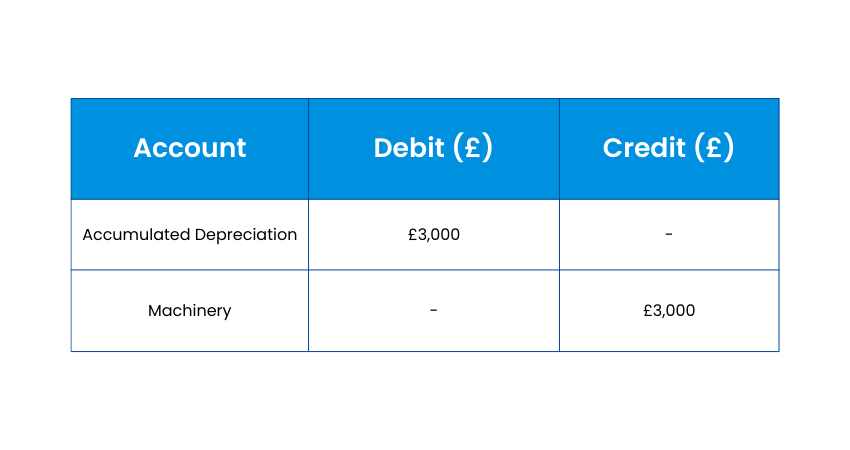The height and width of the screenshot is (450, 850).
Task: Select the Machinery account cell
Action: (189, 311)
